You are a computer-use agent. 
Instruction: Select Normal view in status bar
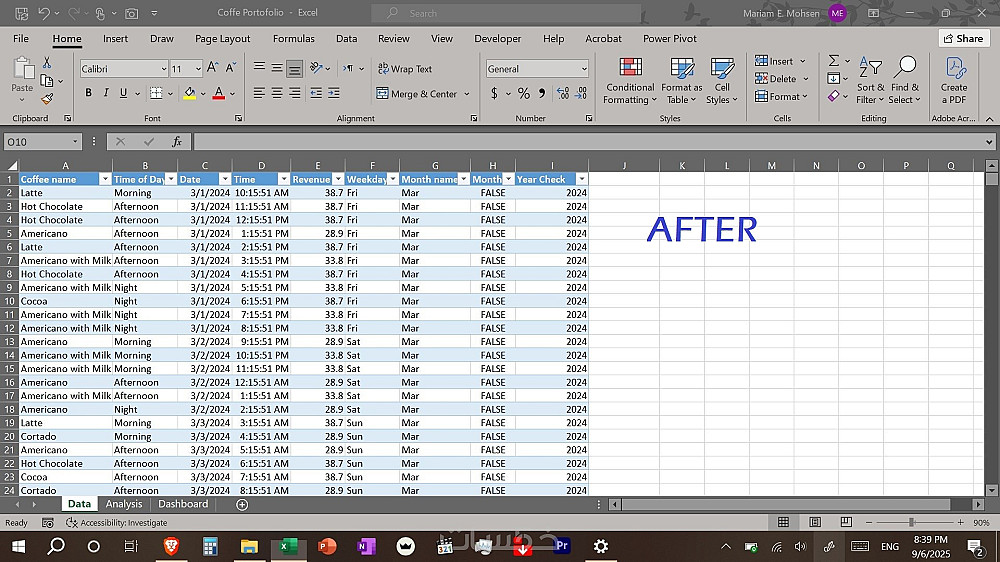tap(784, 522)
